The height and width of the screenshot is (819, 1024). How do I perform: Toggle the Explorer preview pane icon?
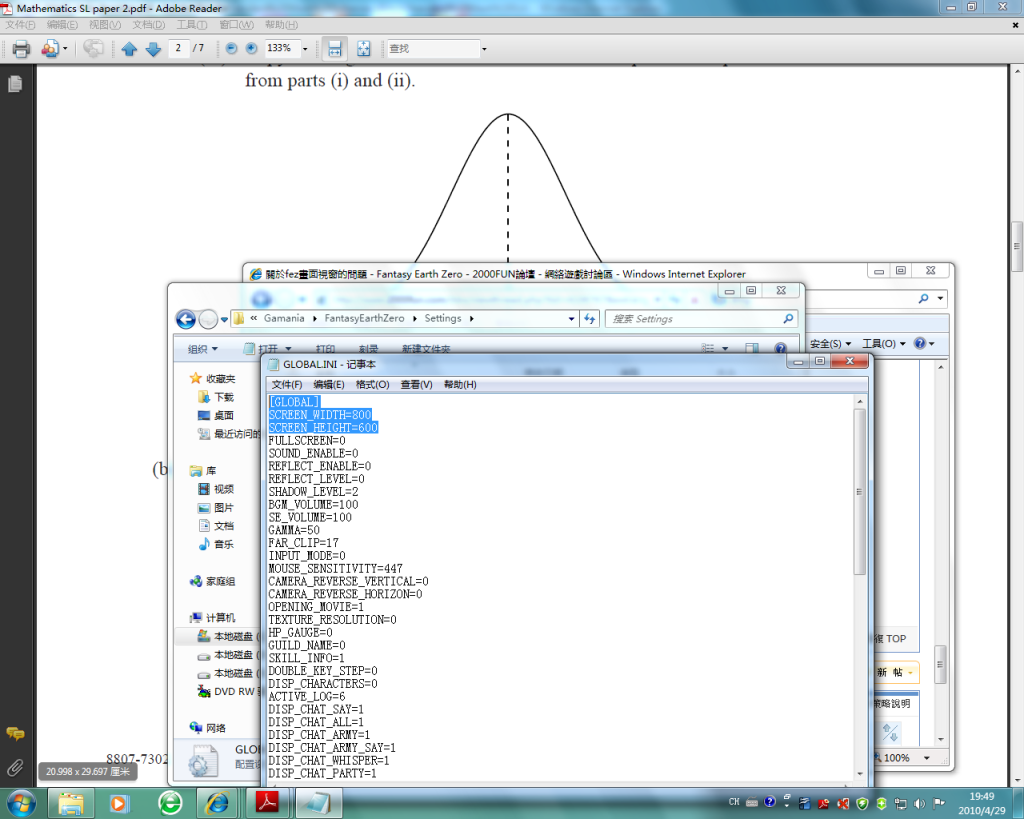[x=752, y=348]
